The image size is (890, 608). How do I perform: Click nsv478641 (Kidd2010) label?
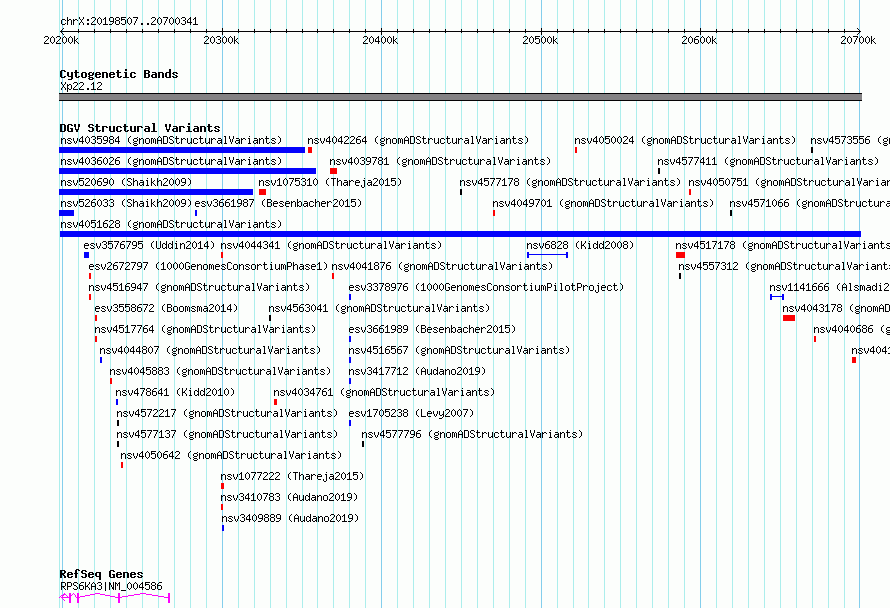(x=175, y=392)
